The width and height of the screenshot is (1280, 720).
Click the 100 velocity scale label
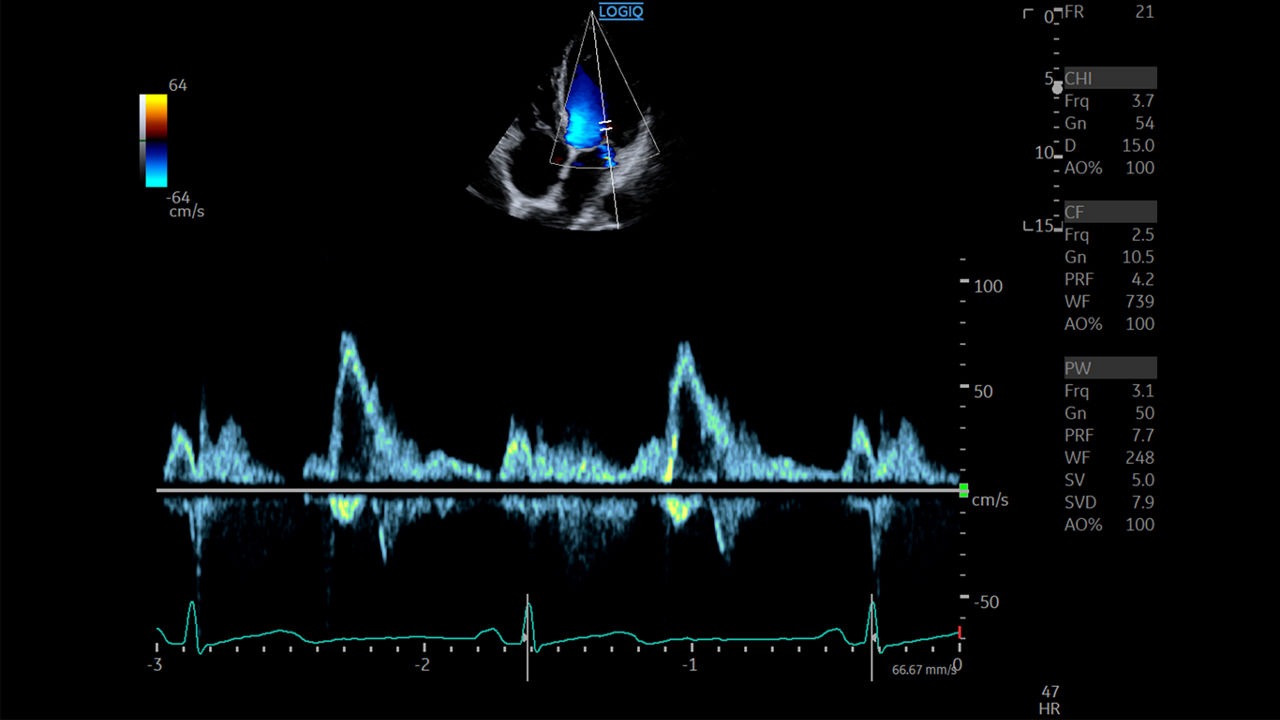coord(988,286)
